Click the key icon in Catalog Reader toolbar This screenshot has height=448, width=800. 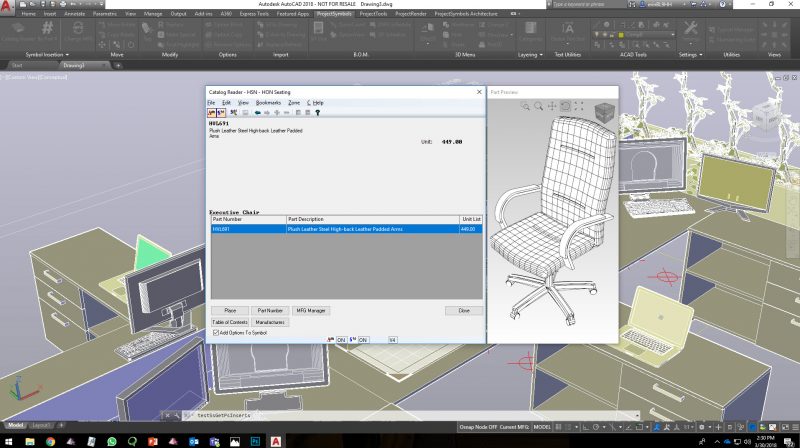click(318, 112)
